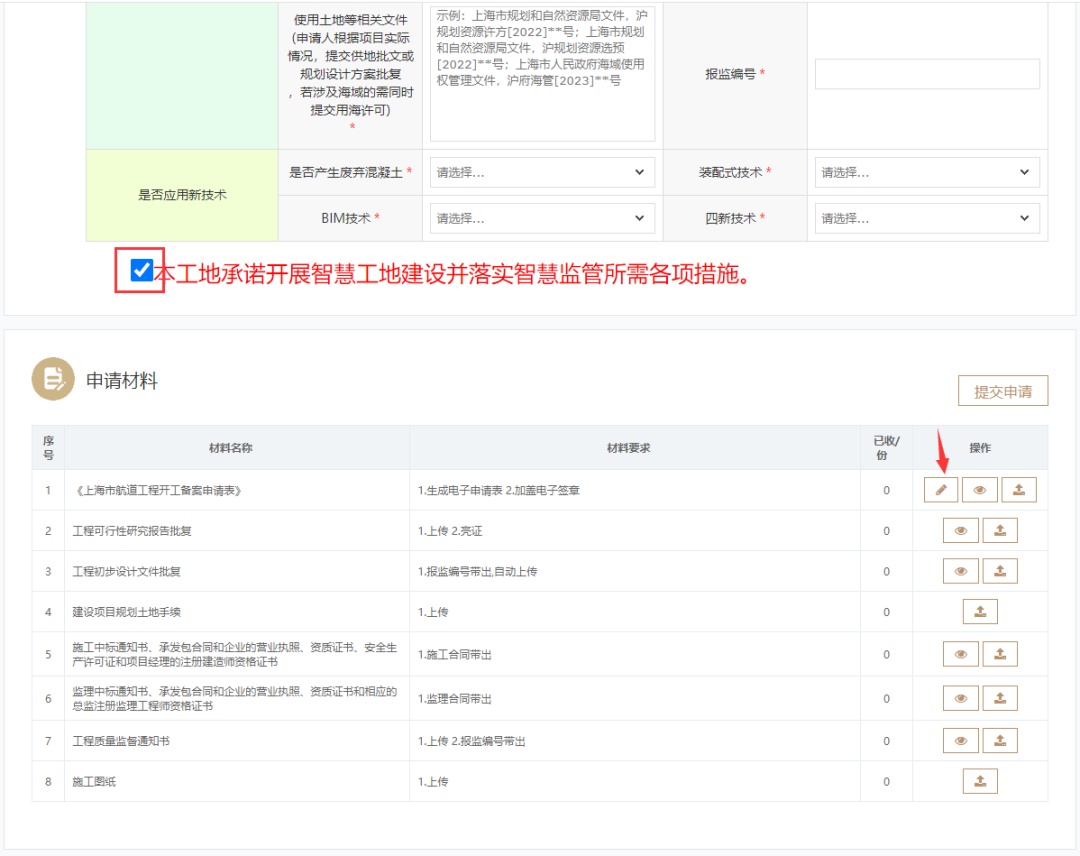Click the 报监编号 input field
Screen dimensions: 1080x856
point(927,74)
